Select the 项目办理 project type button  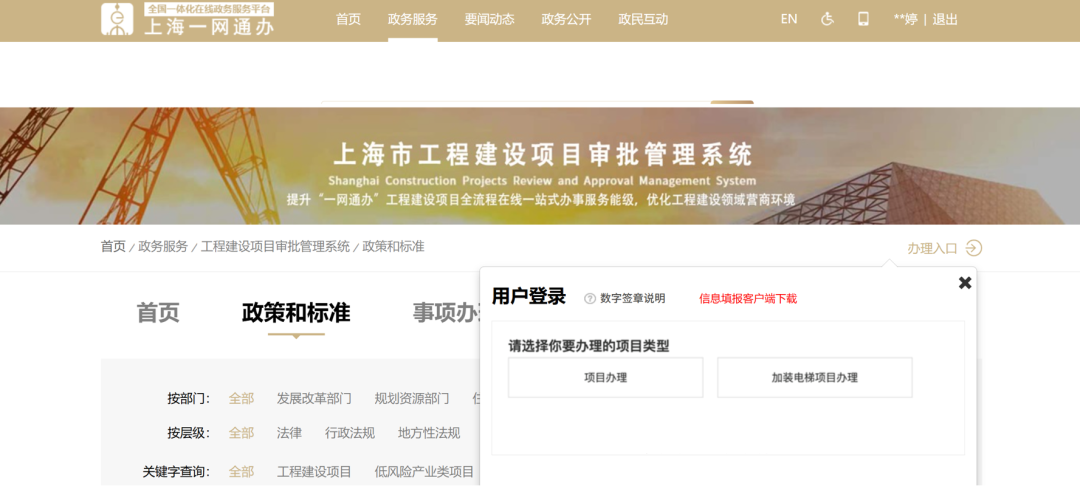click(x=605, y=378)
